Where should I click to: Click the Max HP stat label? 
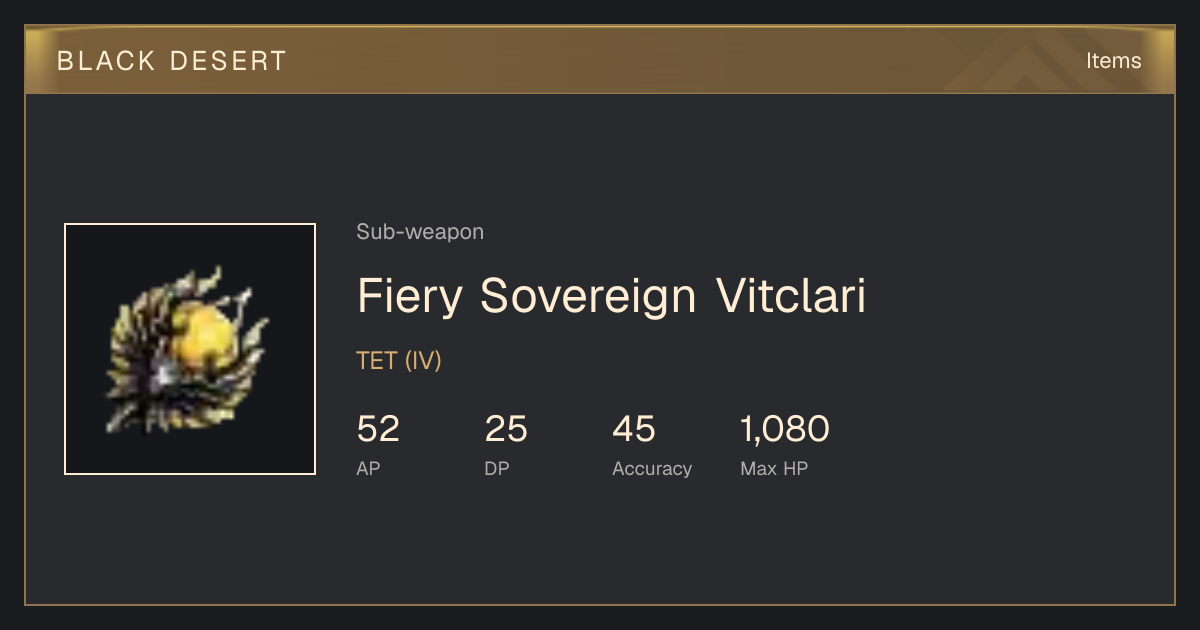(x=774, y=468)
